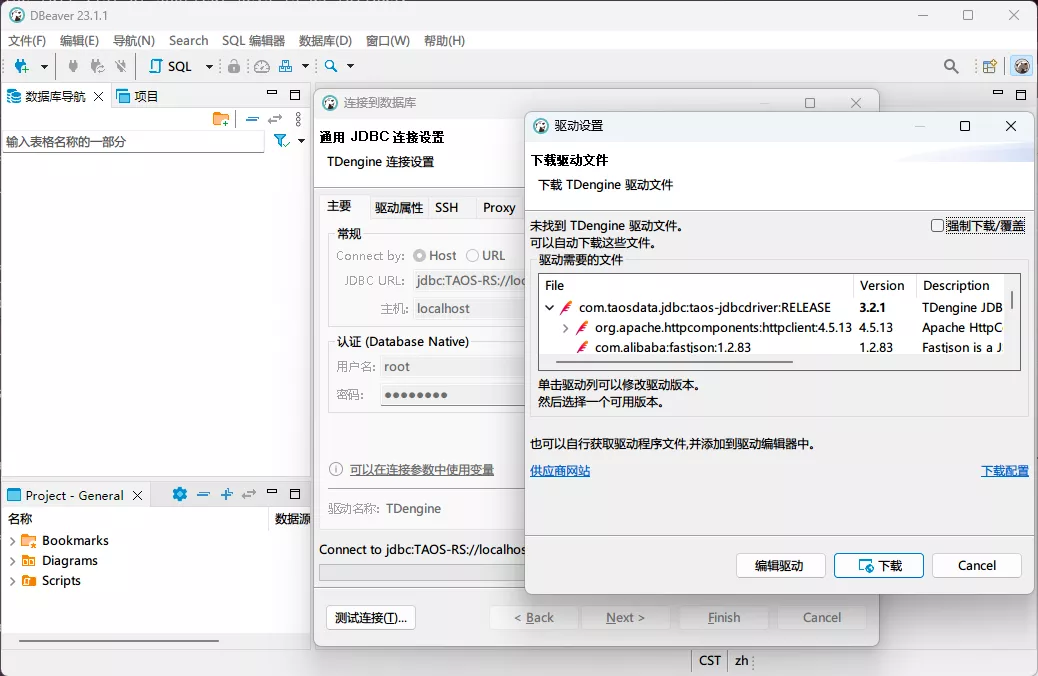Expand the org.apache.httpcomponents httpclient row

pyautogui.click(x=565, y=328)
